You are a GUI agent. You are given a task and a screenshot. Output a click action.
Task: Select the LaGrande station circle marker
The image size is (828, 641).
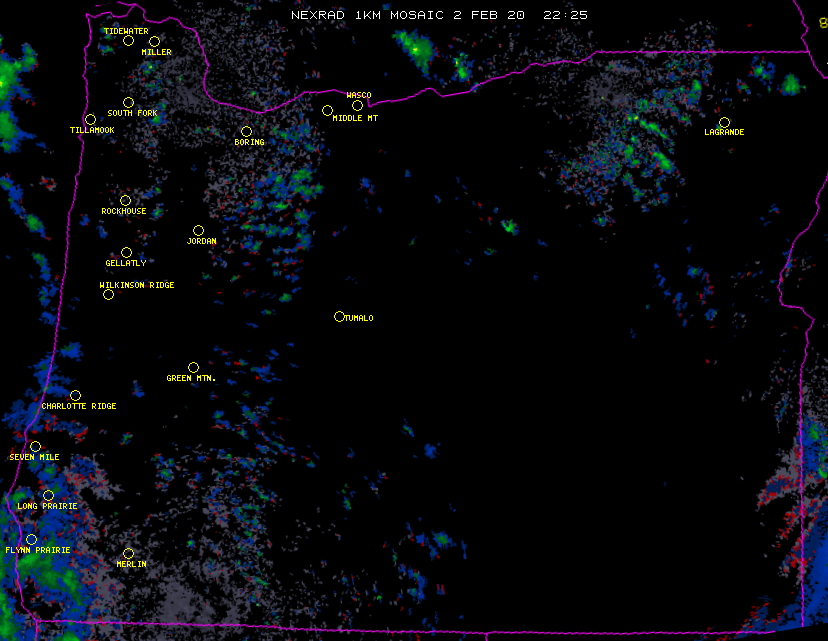pyautogui.click(x=724, y=123)
